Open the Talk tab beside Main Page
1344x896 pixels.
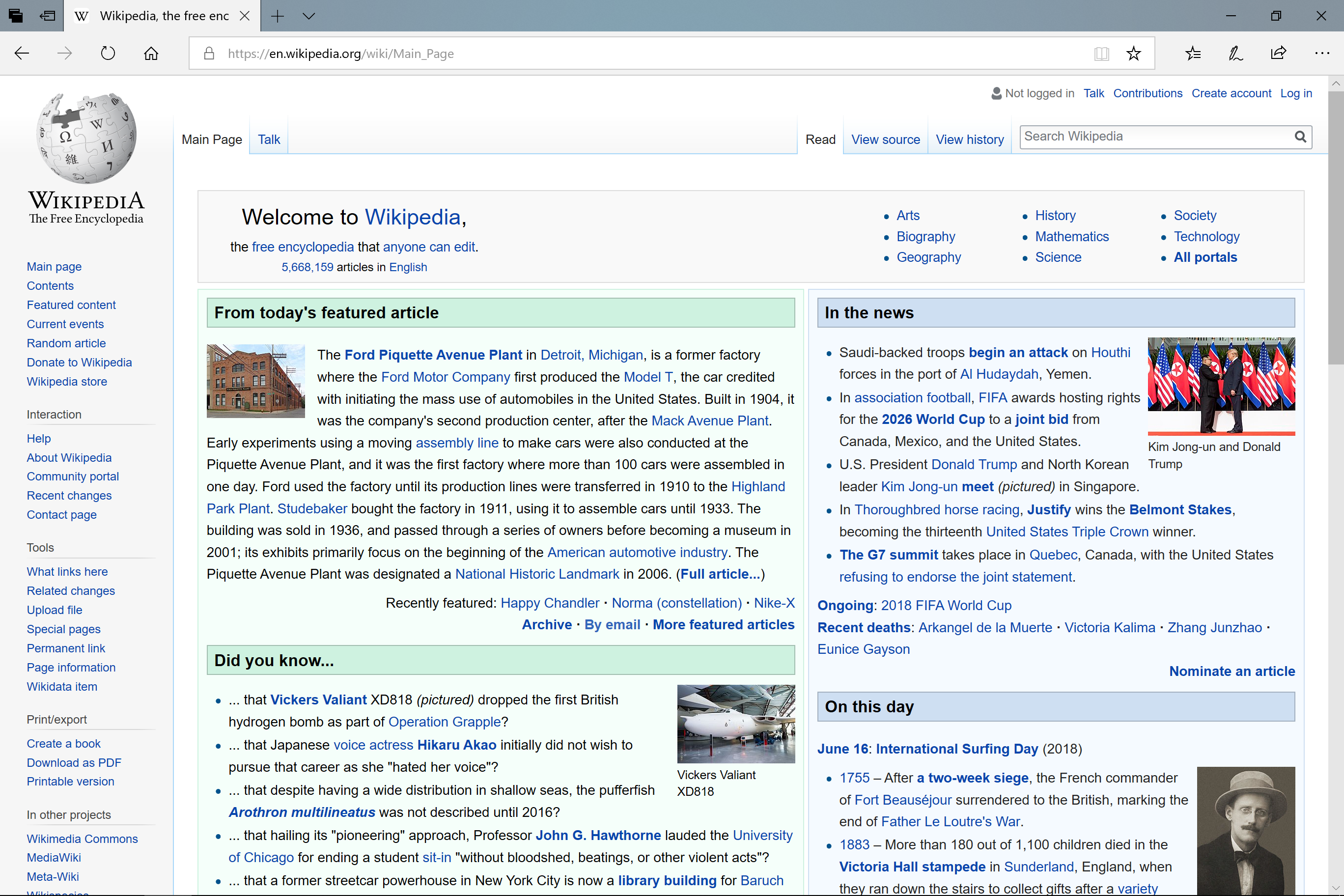[x=269, y=140]
